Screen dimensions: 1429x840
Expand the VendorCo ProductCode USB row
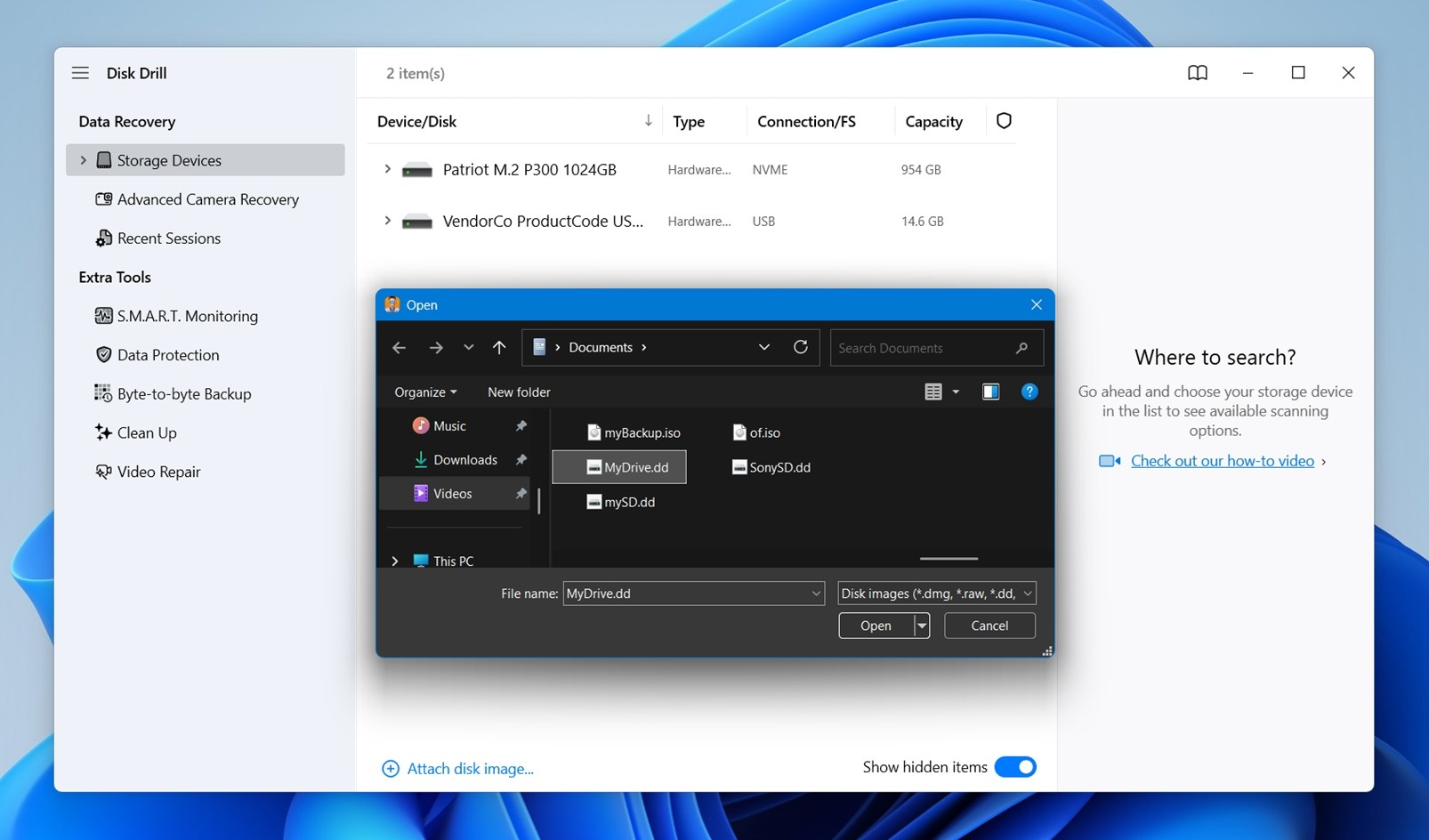pyautogui.click(x=387, y=221)
